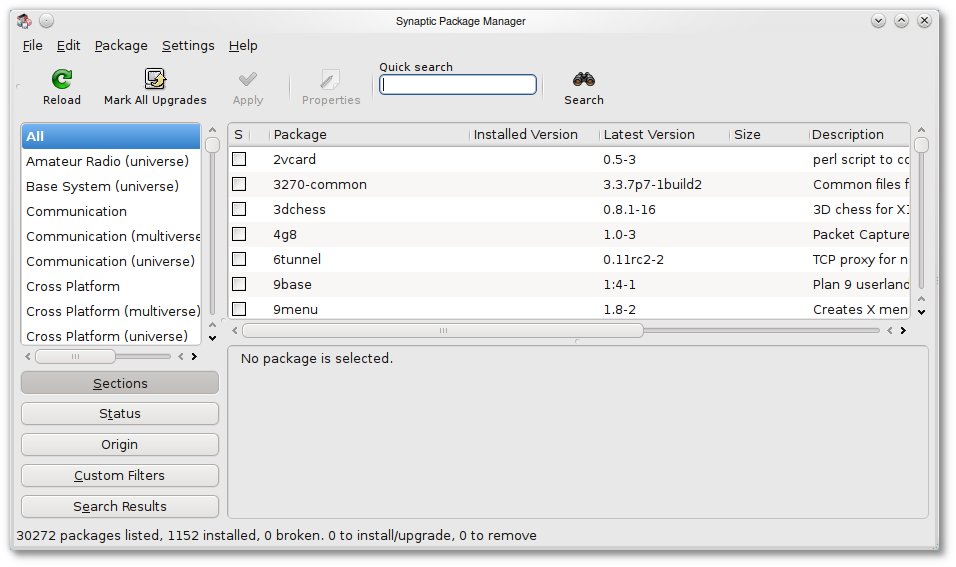The image size is (956, 567).
Task: Click the sections list scroll-up arrow at top
Action: (x=212, y=130)
